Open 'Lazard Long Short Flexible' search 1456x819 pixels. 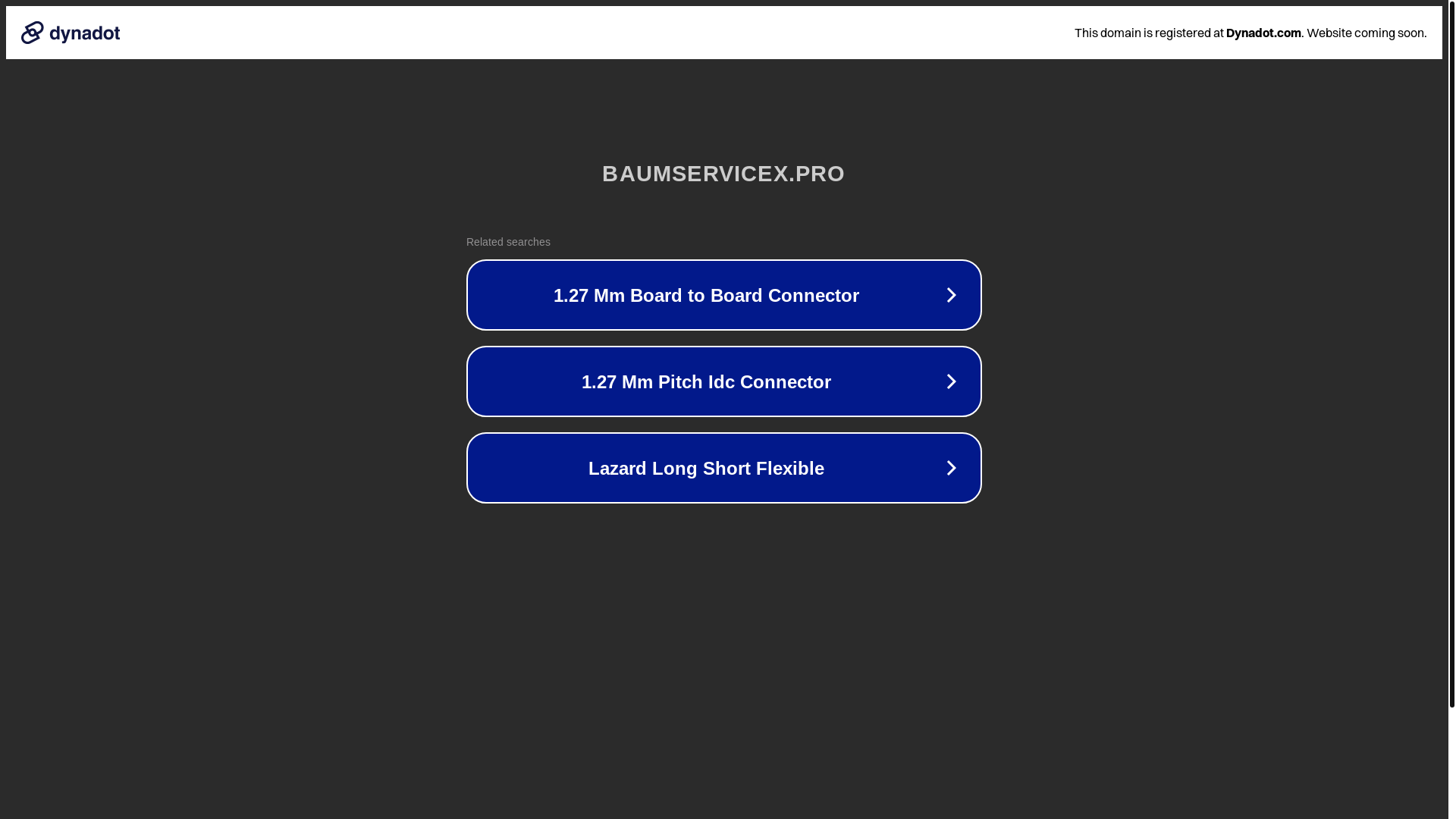[x=724, y=468]
